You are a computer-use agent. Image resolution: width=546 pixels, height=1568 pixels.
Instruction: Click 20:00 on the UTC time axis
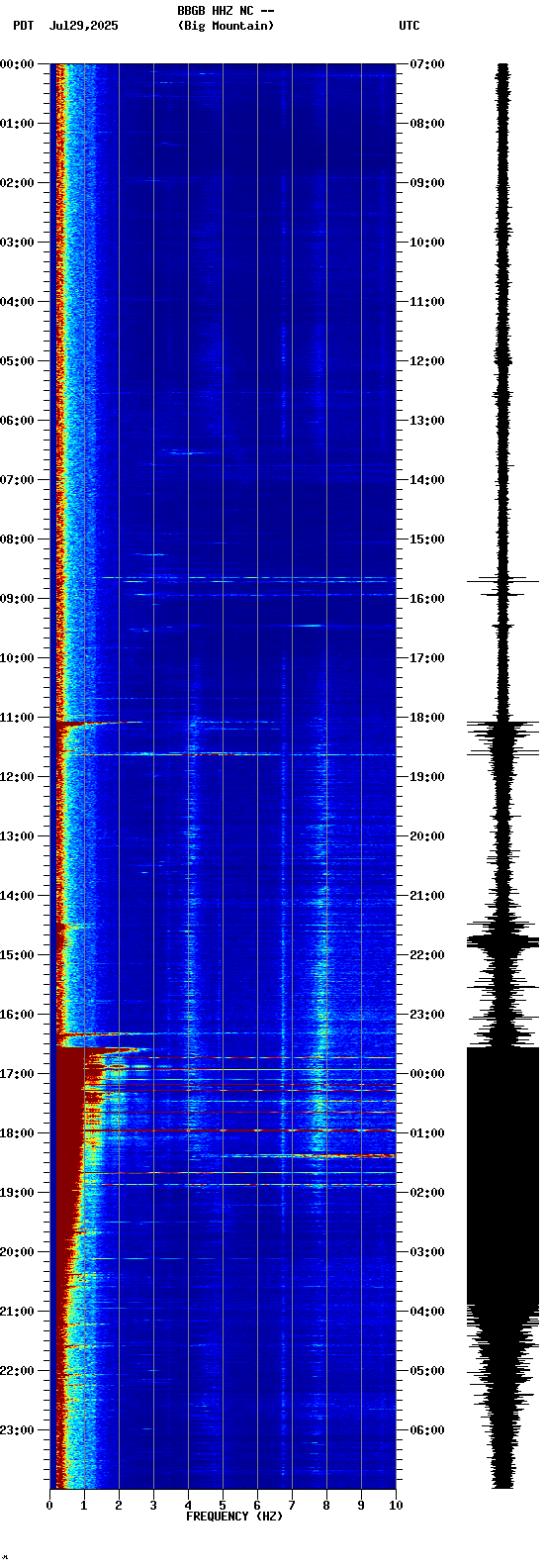[x=427, y=836]
